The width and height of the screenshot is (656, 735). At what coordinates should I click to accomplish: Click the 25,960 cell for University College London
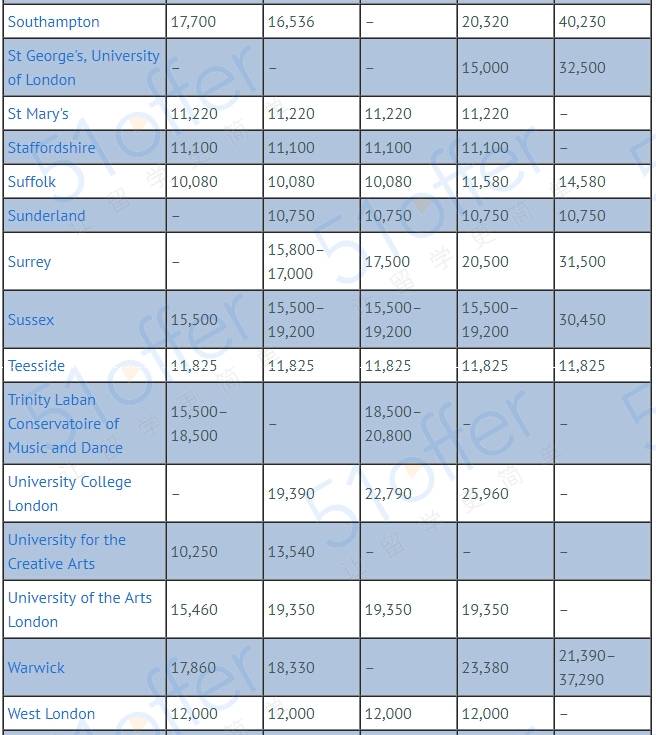(505, 494)
